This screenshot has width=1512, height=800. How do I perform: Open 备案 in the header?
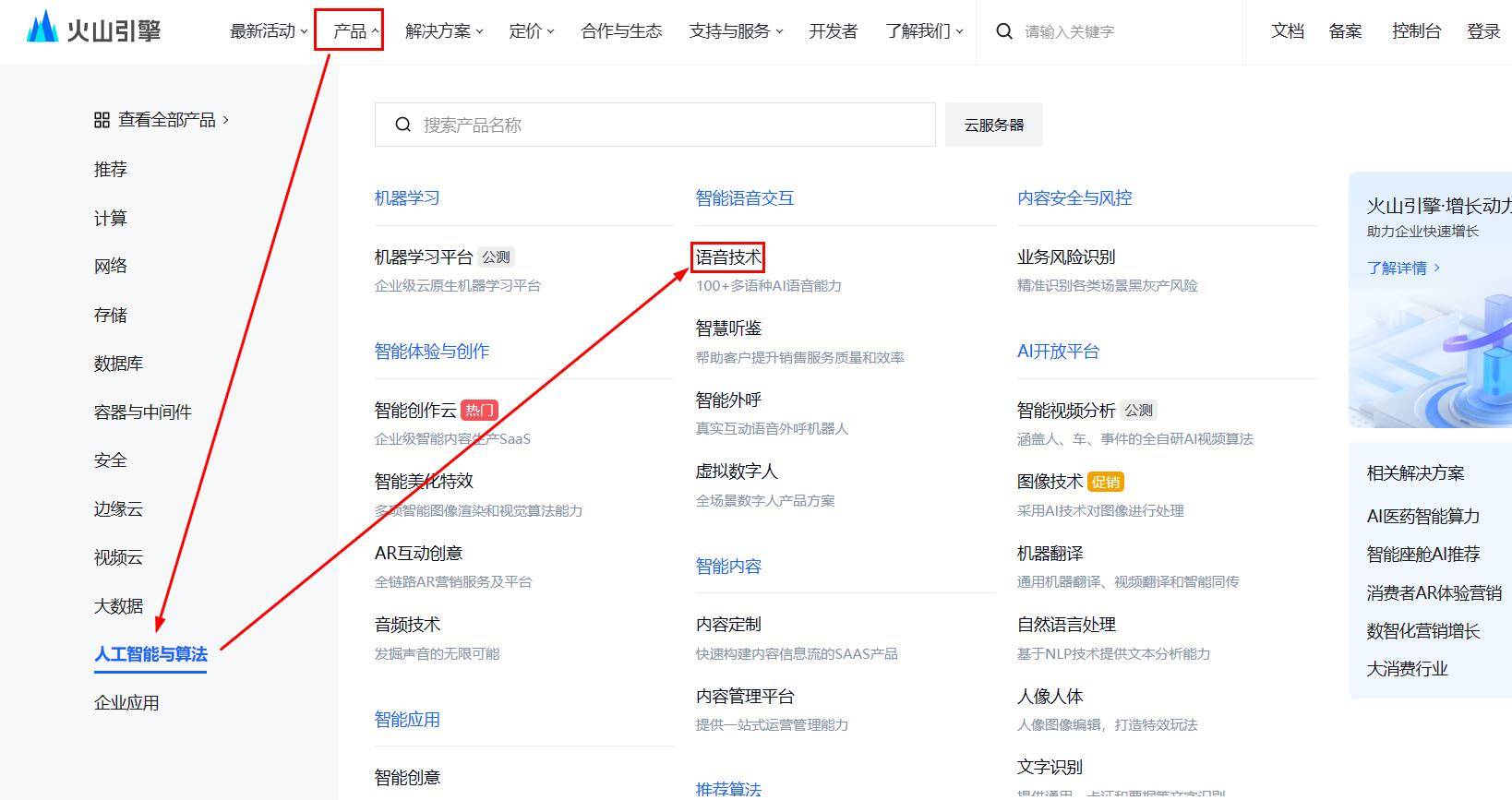point(1345,31)
